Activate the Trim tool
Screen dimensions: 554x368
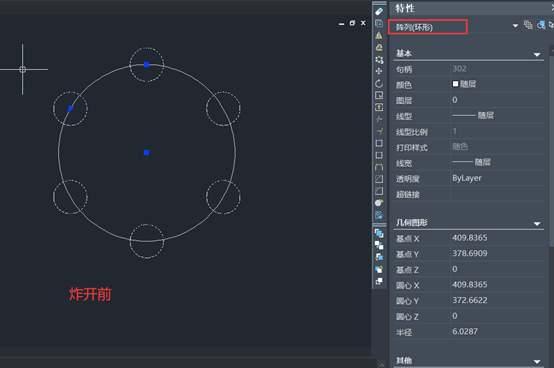coord(379,119)
